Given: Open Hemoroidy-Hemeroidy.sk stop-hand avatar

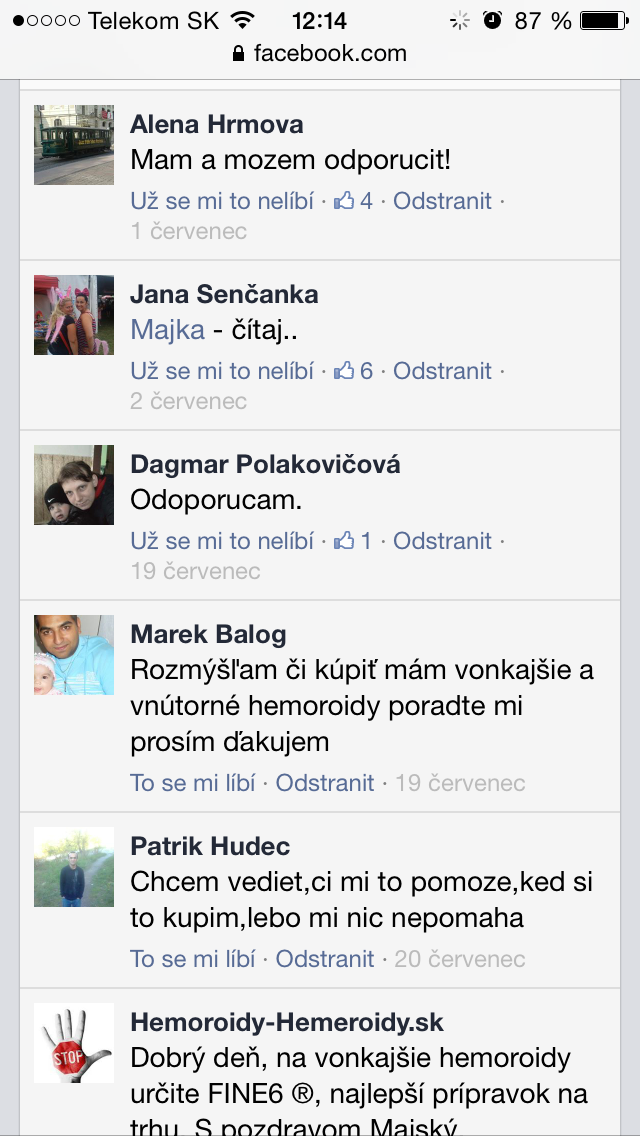Looking at the screenshot, I should (x=74, y=1043).
